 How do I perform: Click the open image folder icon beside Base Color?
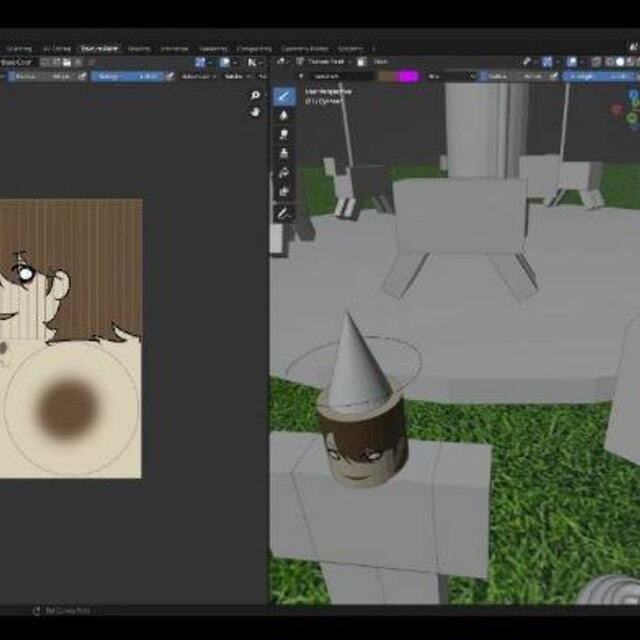pyautogui.click(x=67, y=62)
